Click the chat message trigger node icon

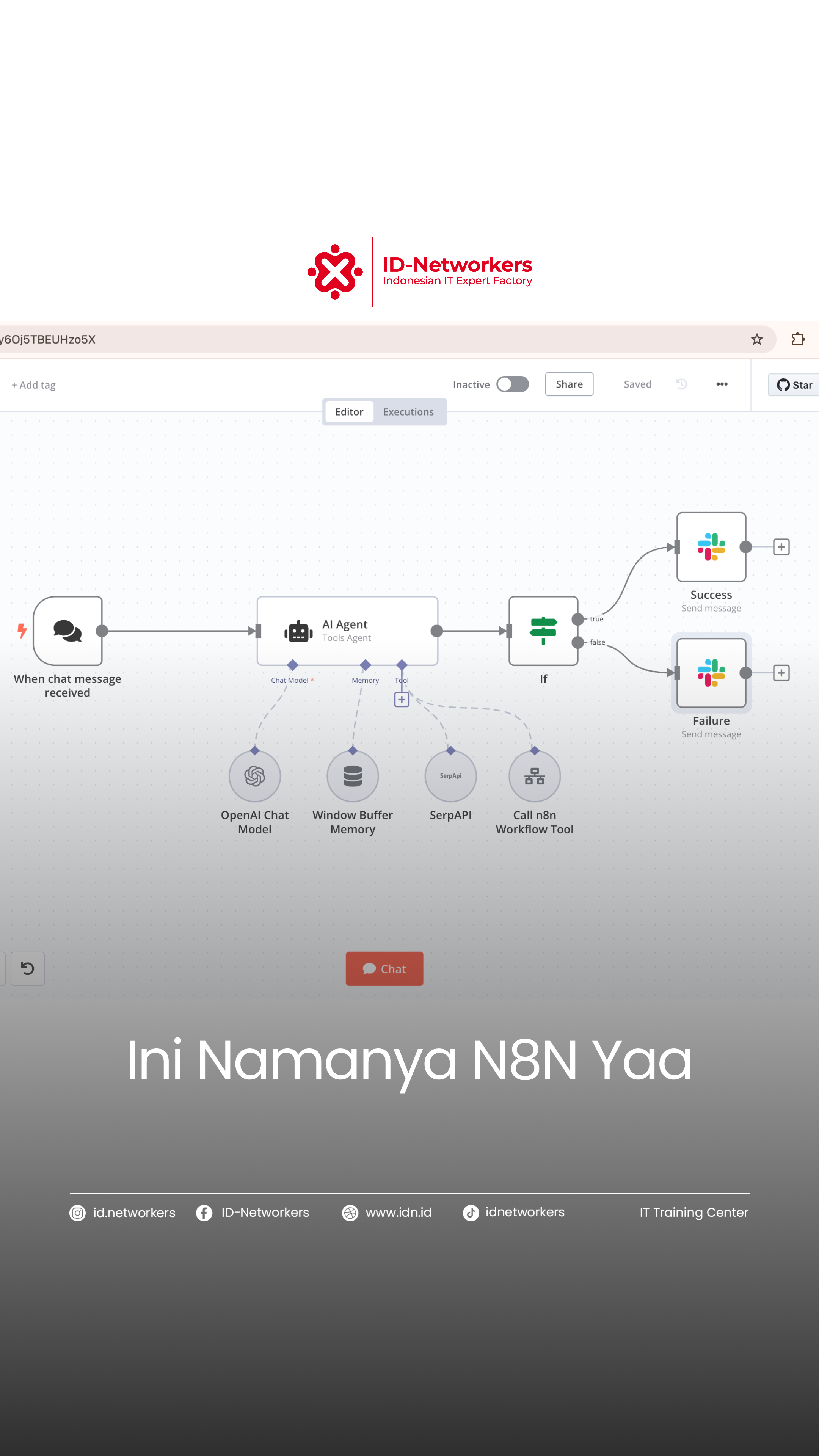click(x=68, y=631)
